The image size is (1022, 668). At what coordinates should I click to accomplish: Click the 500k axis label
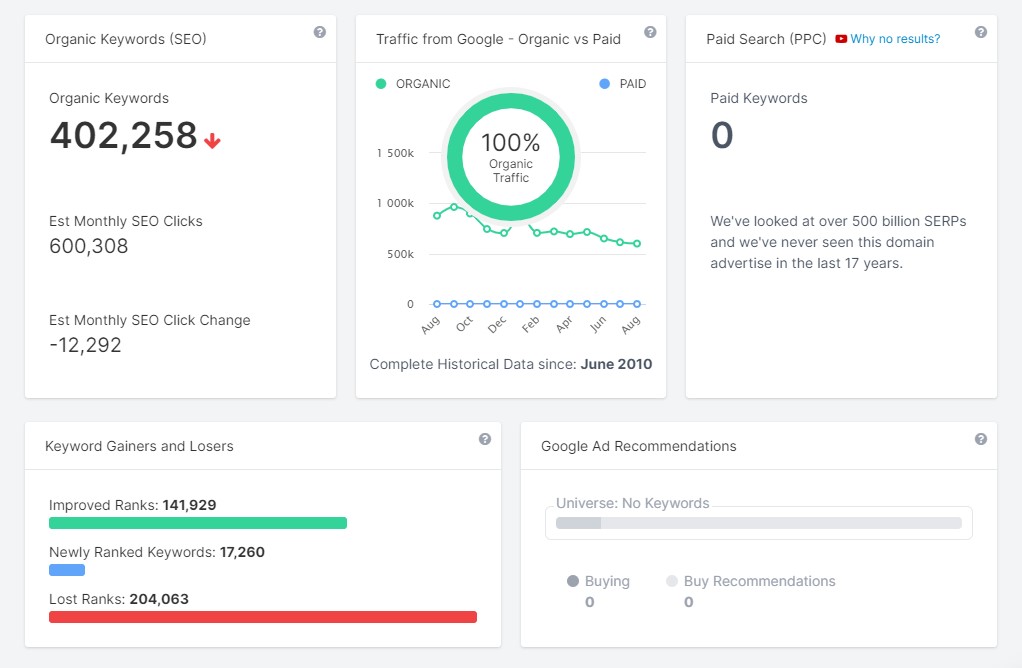pos(400,254)
